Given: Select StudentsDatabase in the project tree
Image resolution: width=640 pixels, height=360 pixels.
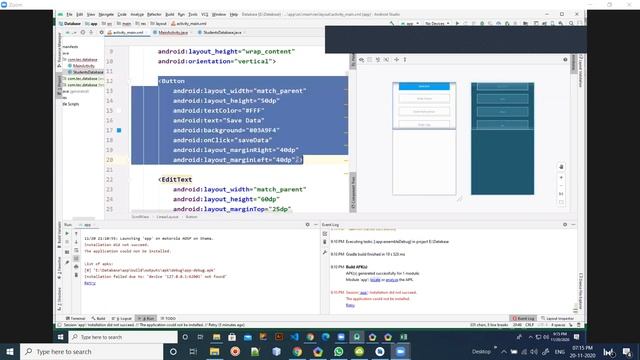Looking at the screenshot, I should click(x=87, y=72).
